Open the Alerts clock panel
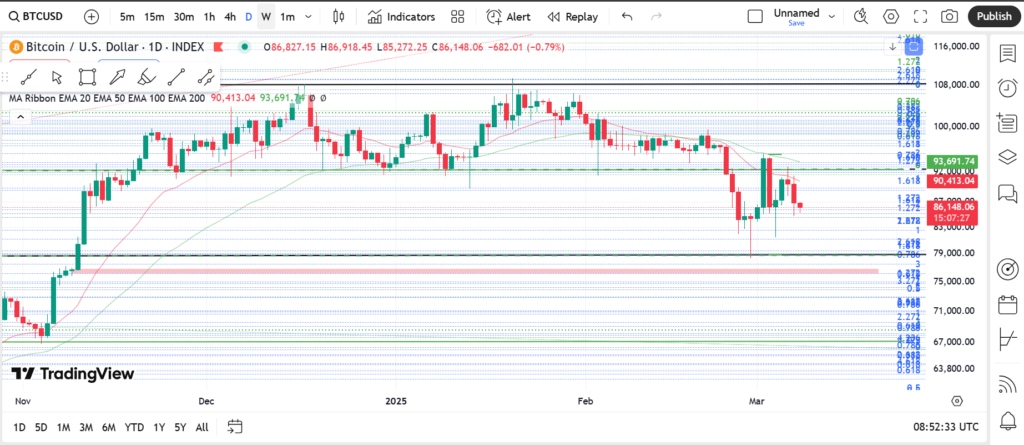This screenshot has width=1024, height=445. 1007,88
